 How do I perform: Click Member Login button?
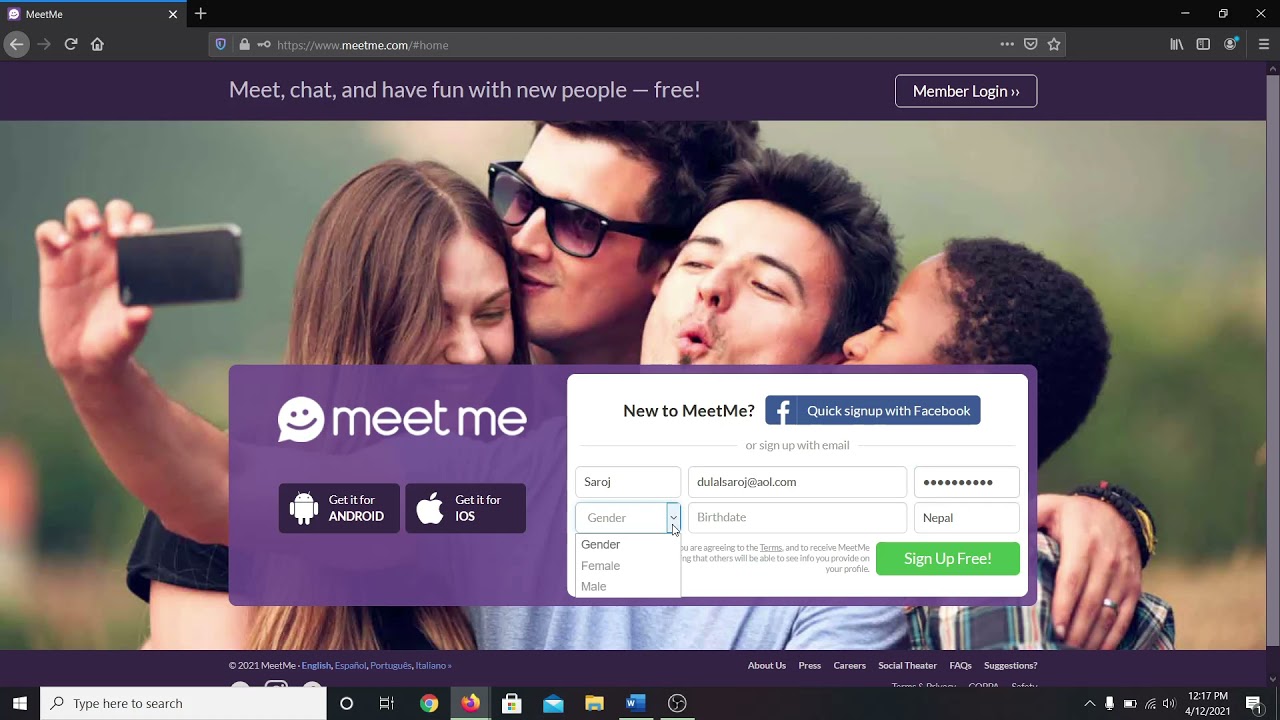click(x=966, y=91)
